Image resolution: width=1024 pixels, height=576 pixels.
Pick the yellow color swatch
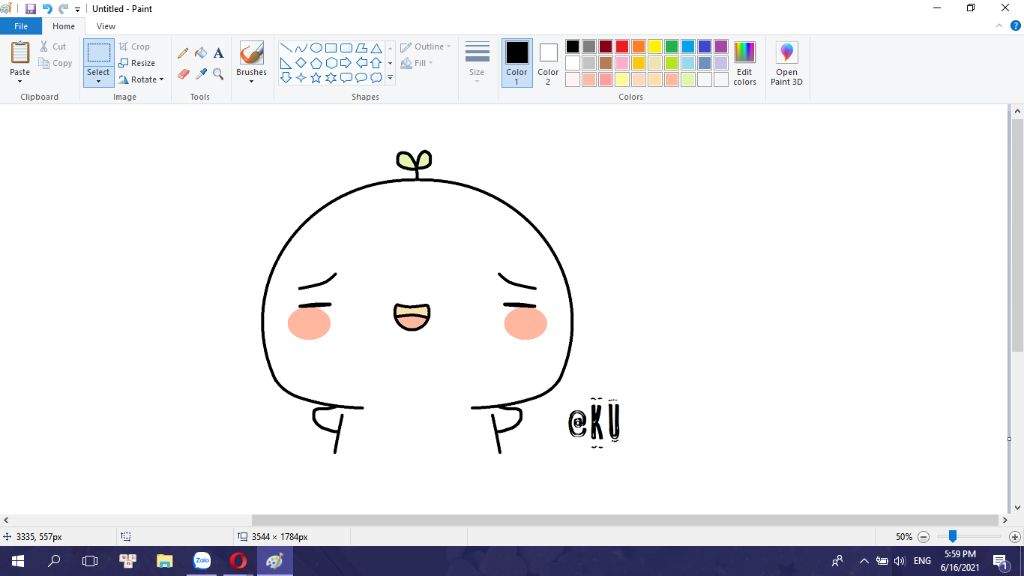[655, 46]
